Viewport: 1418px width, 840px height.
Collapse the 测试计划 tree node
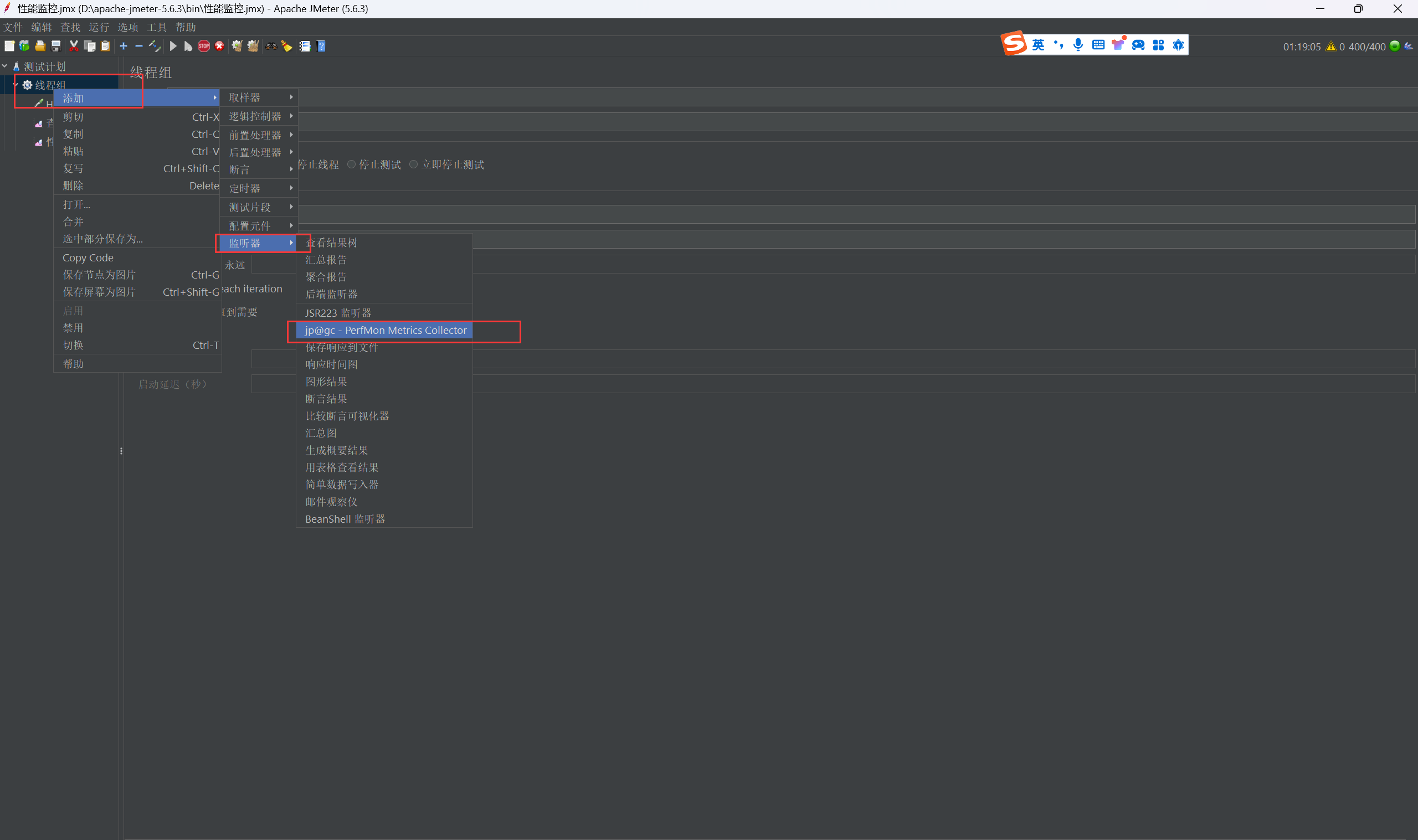click(5, 66)
